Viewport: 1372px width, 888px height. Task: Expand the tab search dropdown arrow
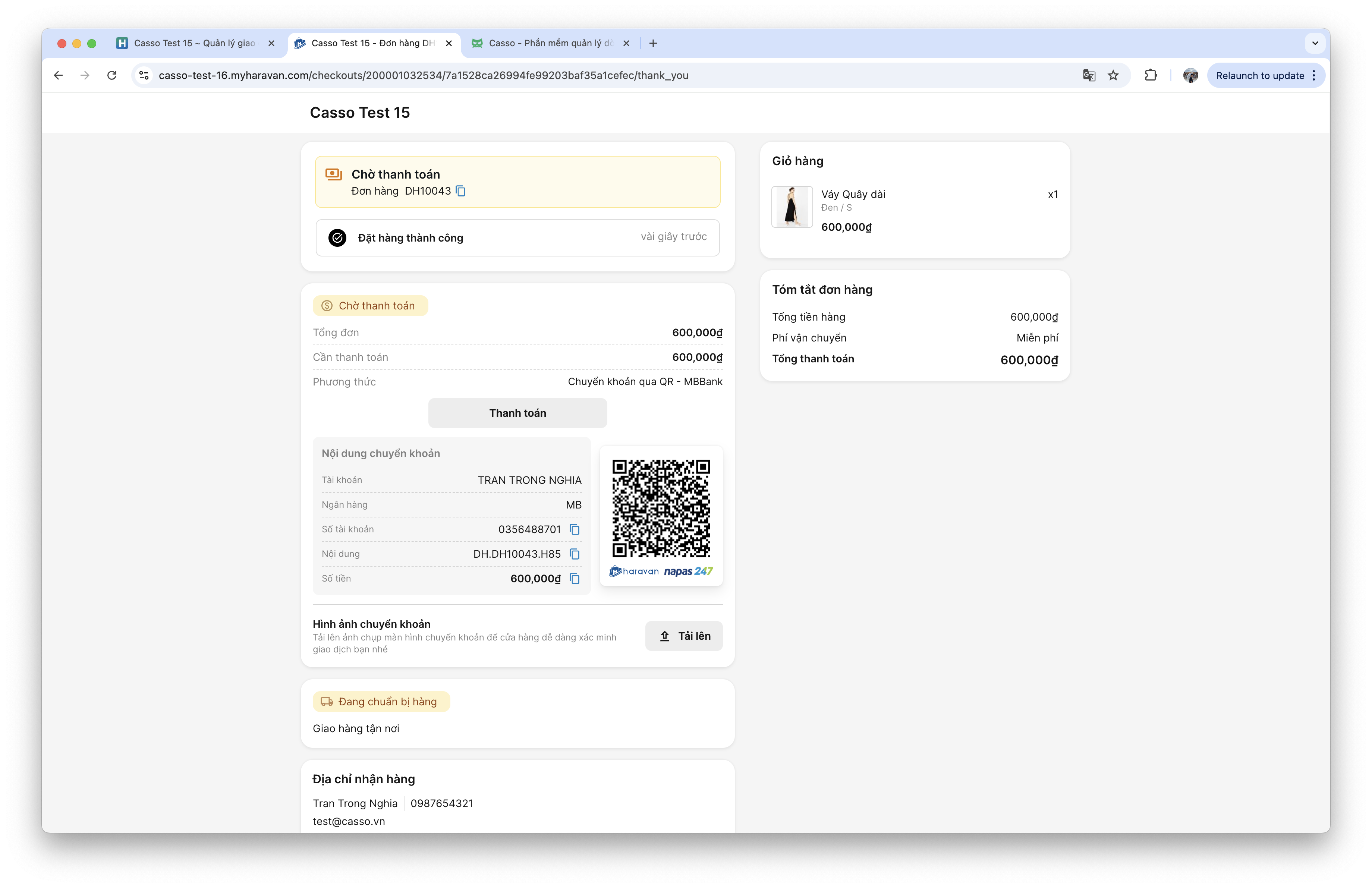click(1315, 43)
